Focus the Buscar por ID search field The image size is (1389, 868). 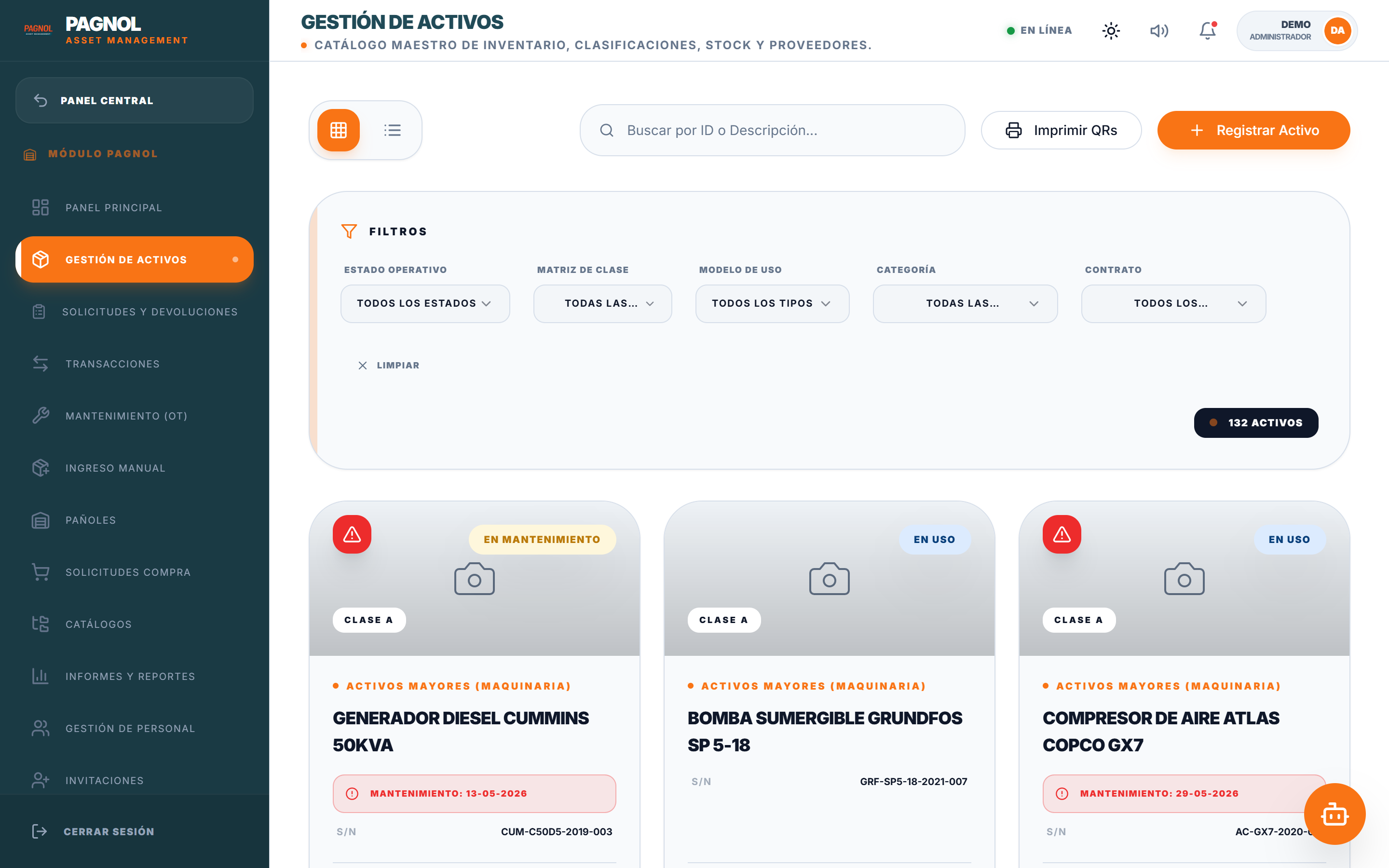[772, 130]
